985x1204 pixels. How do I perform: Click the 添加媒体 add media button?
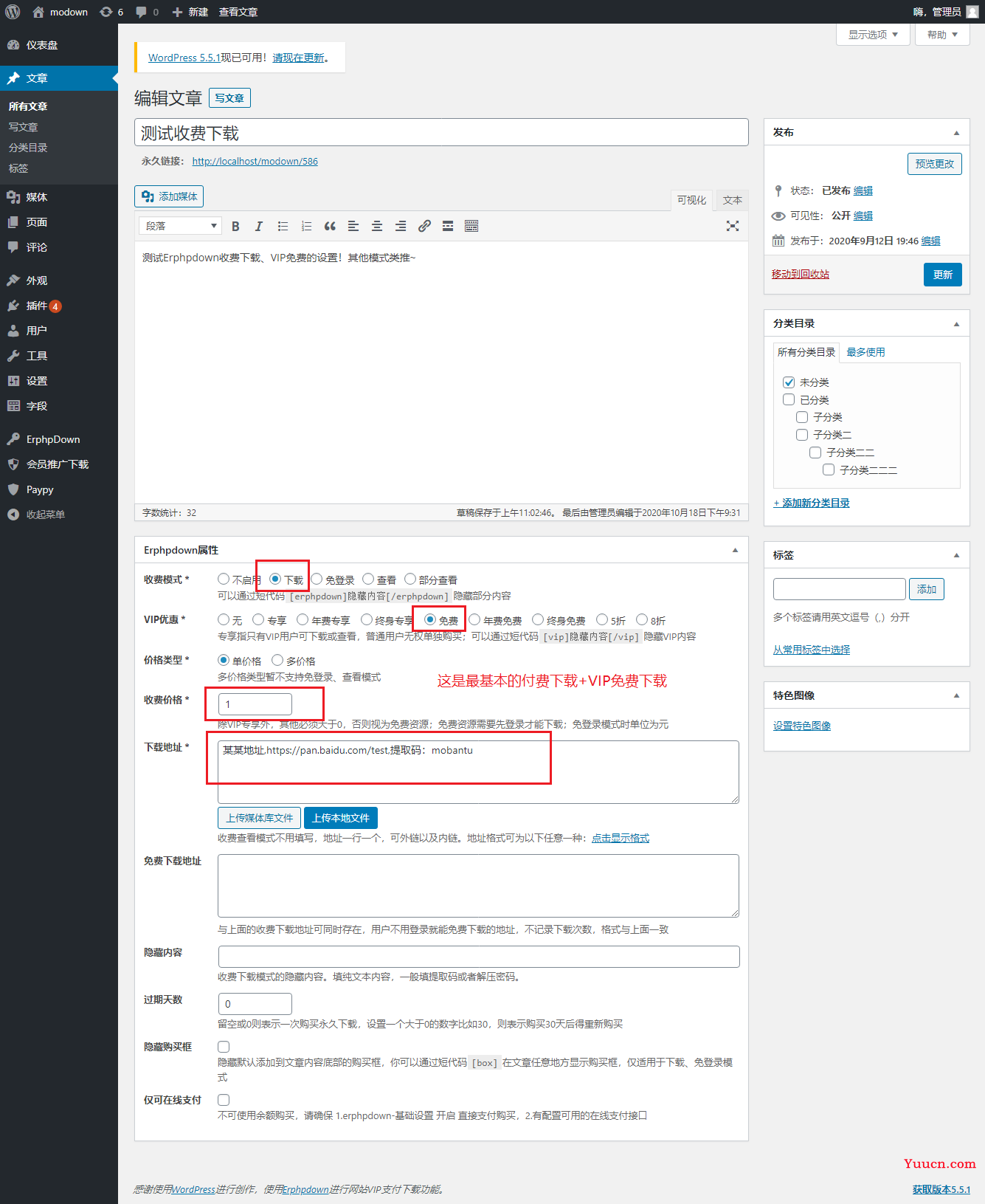169,196
